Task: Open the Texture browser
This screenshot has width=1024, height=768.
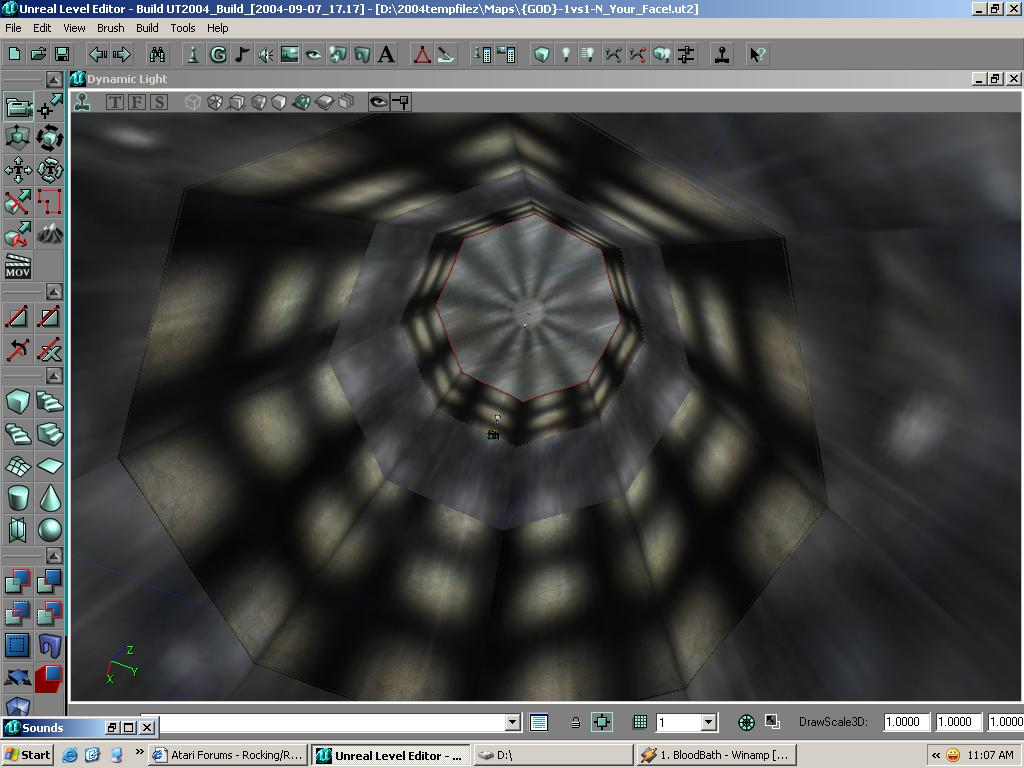Action: [290, 55]
